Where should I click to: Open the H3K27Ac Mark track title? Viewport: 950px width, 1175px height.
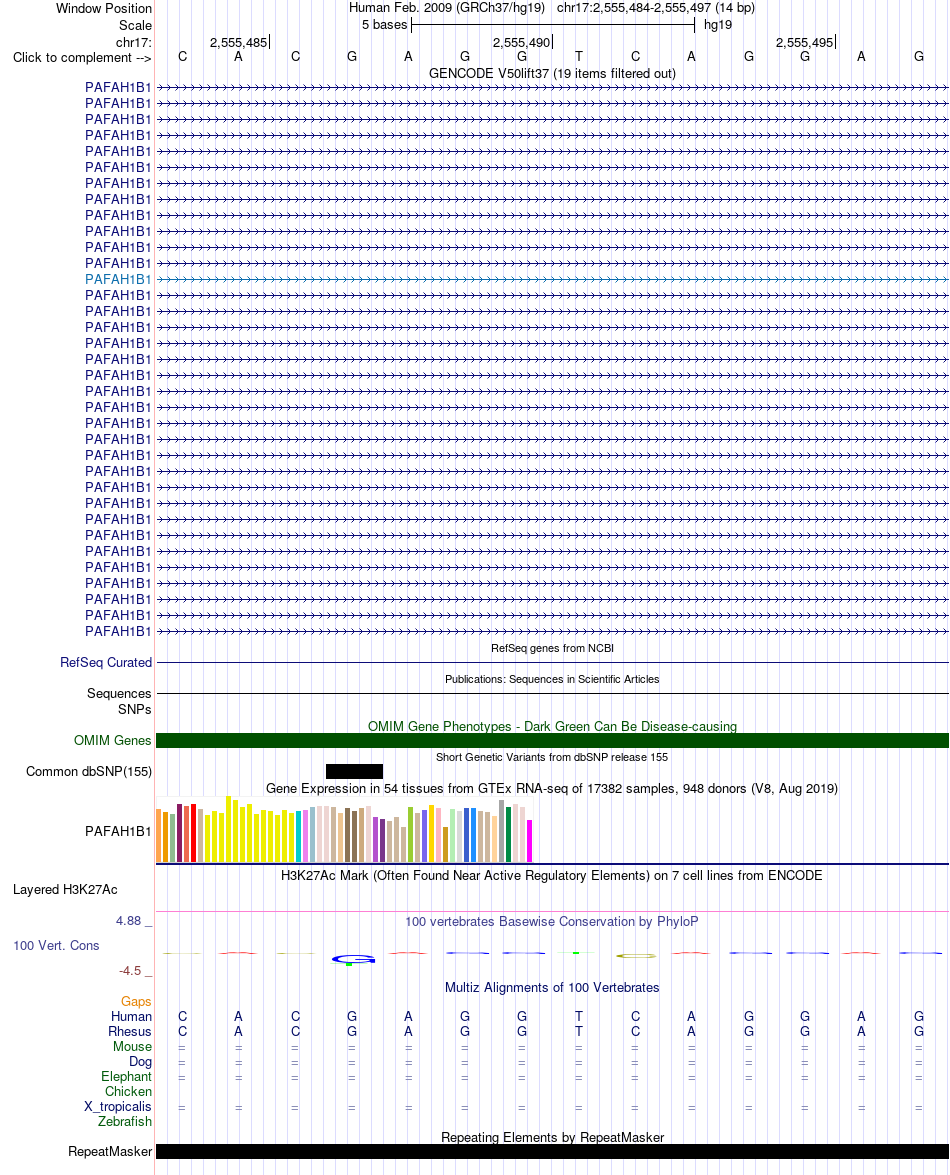pyautogui.click(x=552, y=875)
